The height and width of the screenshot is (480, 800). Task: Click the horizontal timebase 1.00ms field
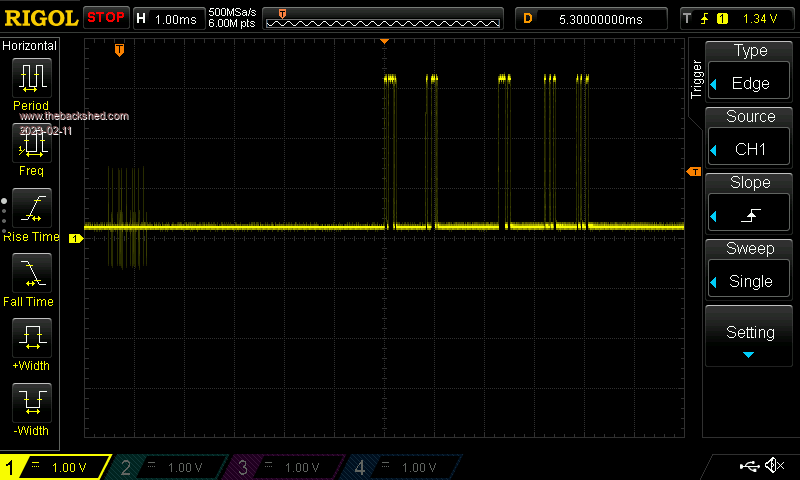174,18
